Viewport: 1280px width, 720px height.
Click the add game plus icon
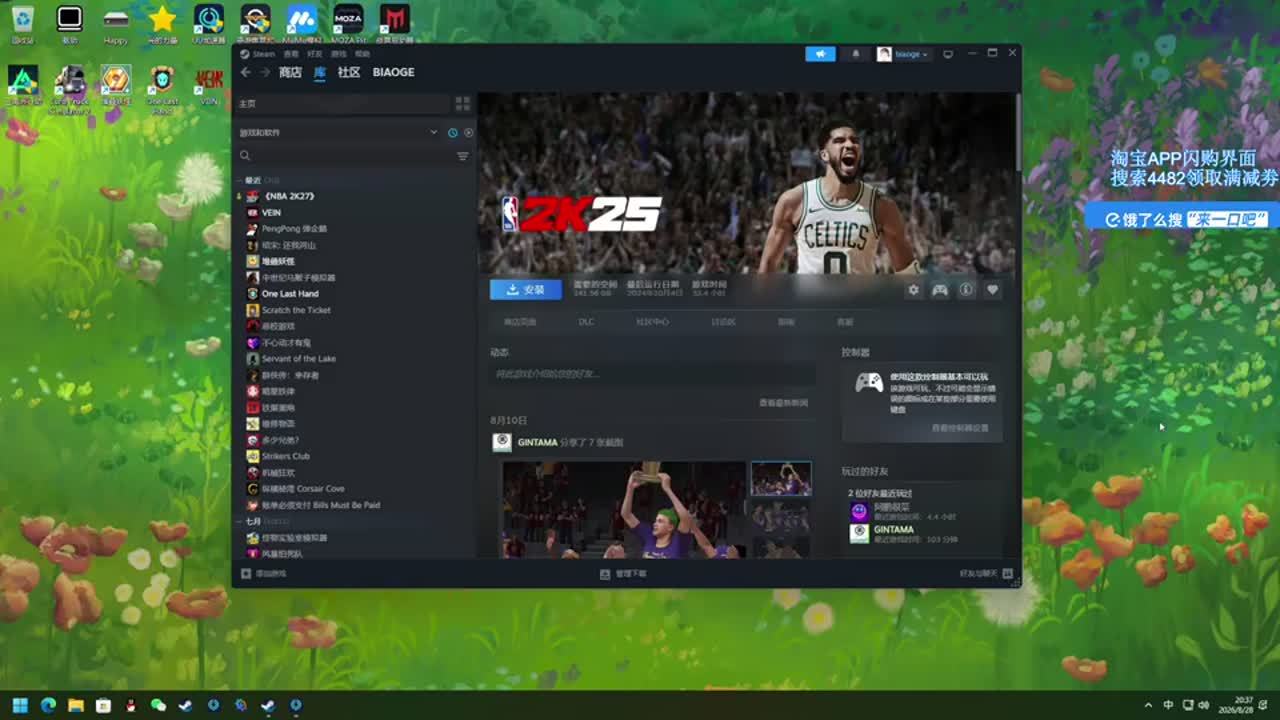246,574
